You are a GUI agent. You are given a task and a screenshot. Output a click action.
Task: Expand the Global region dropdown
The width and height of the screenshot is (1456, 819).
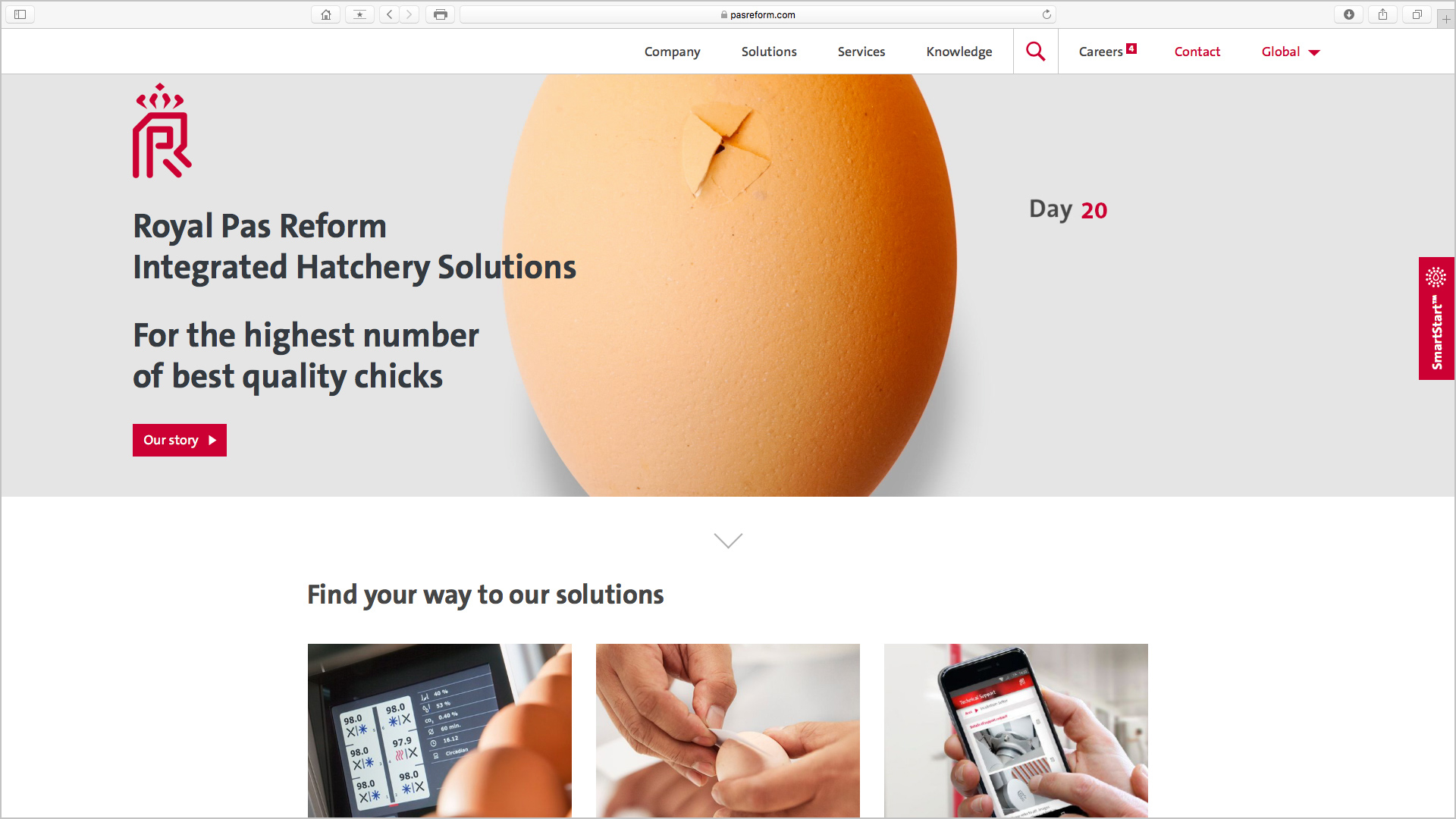[x=1291, y=52]
